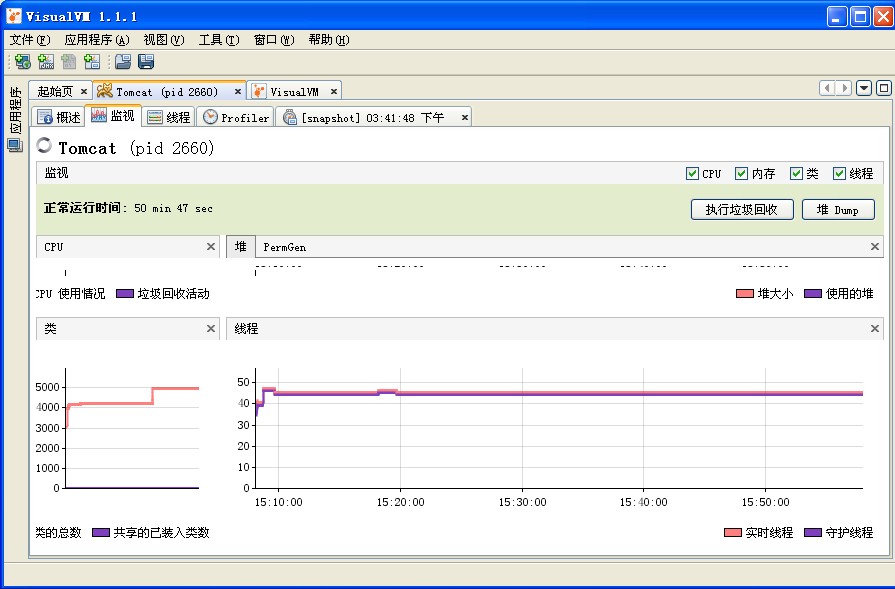Click the 实时线程 legend swatch
The image size is (895, 589).
(x=733, y=532)
